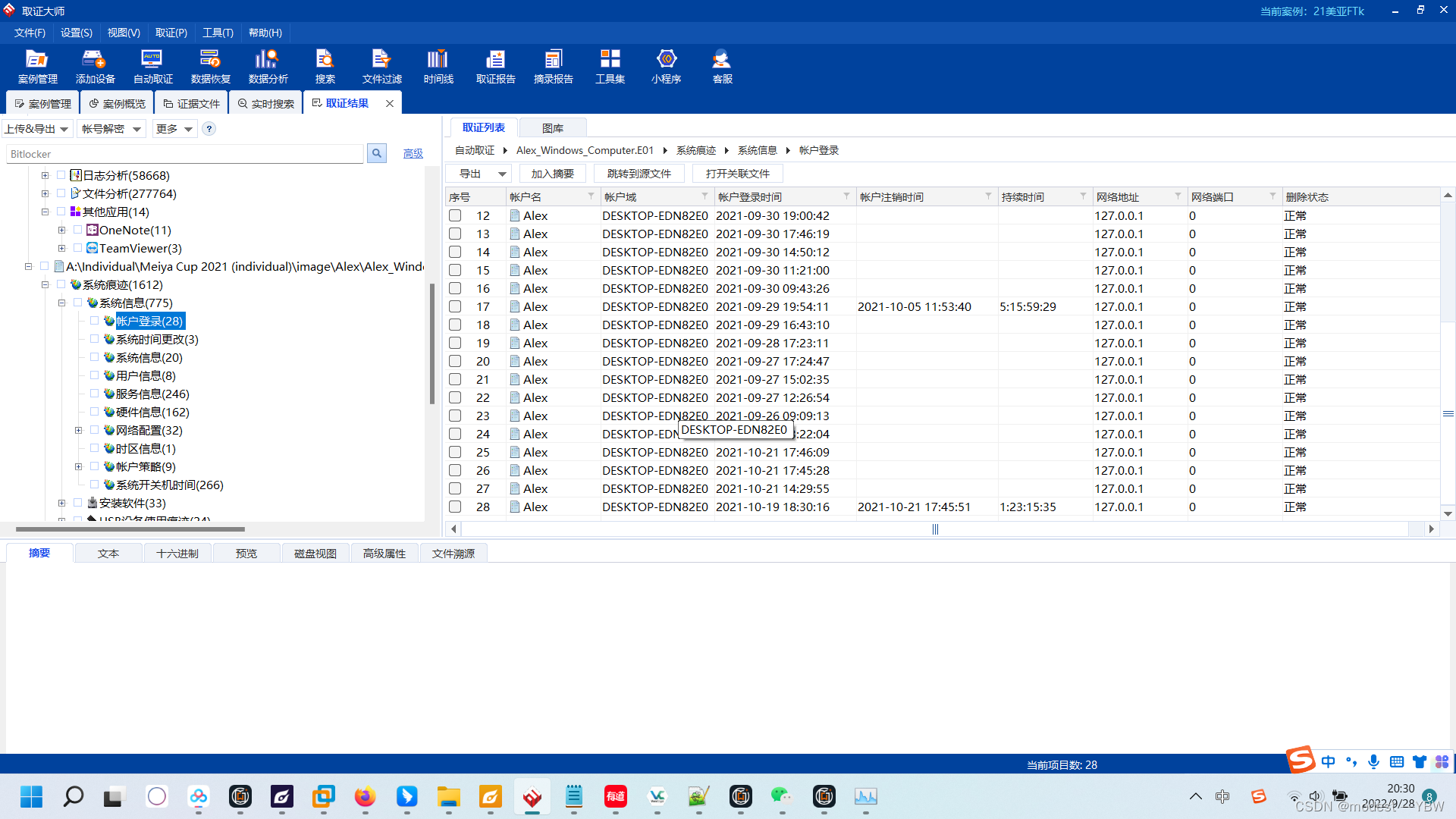Collapse the 系统信息(775) tree node

[61, 303]
